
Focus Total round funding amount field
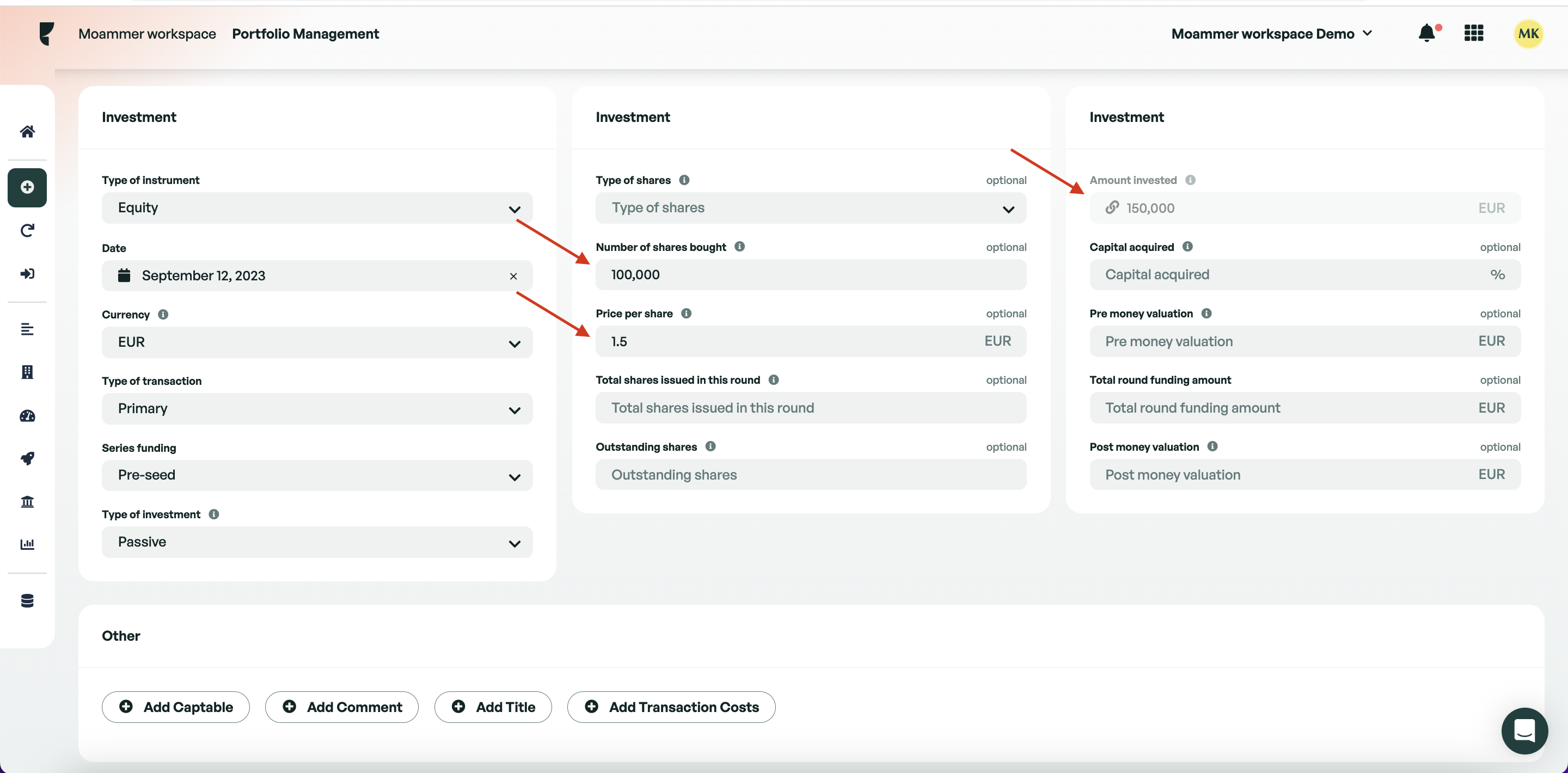pyautogui.click(x=1305, y=408)
